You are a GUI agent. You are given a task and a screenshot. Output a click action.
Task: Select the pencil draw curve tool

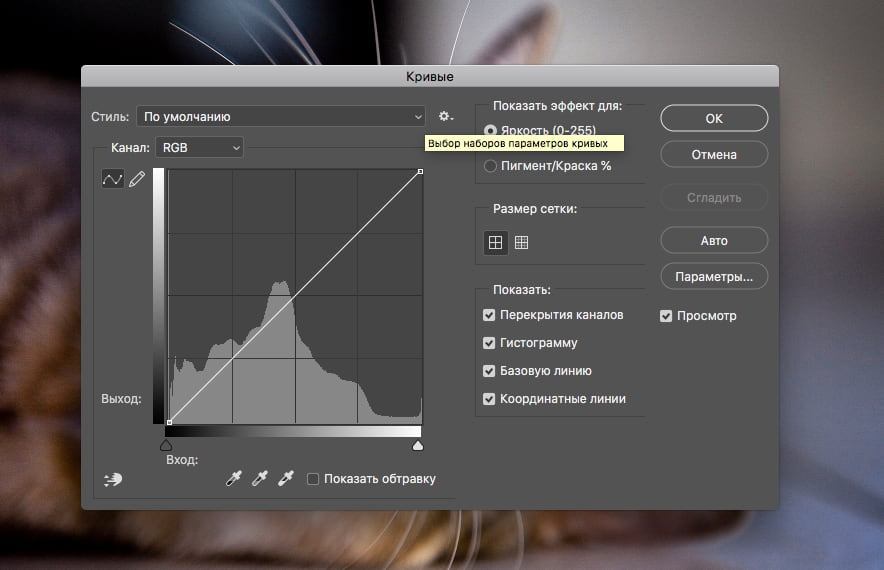click(x=137, y=179)
